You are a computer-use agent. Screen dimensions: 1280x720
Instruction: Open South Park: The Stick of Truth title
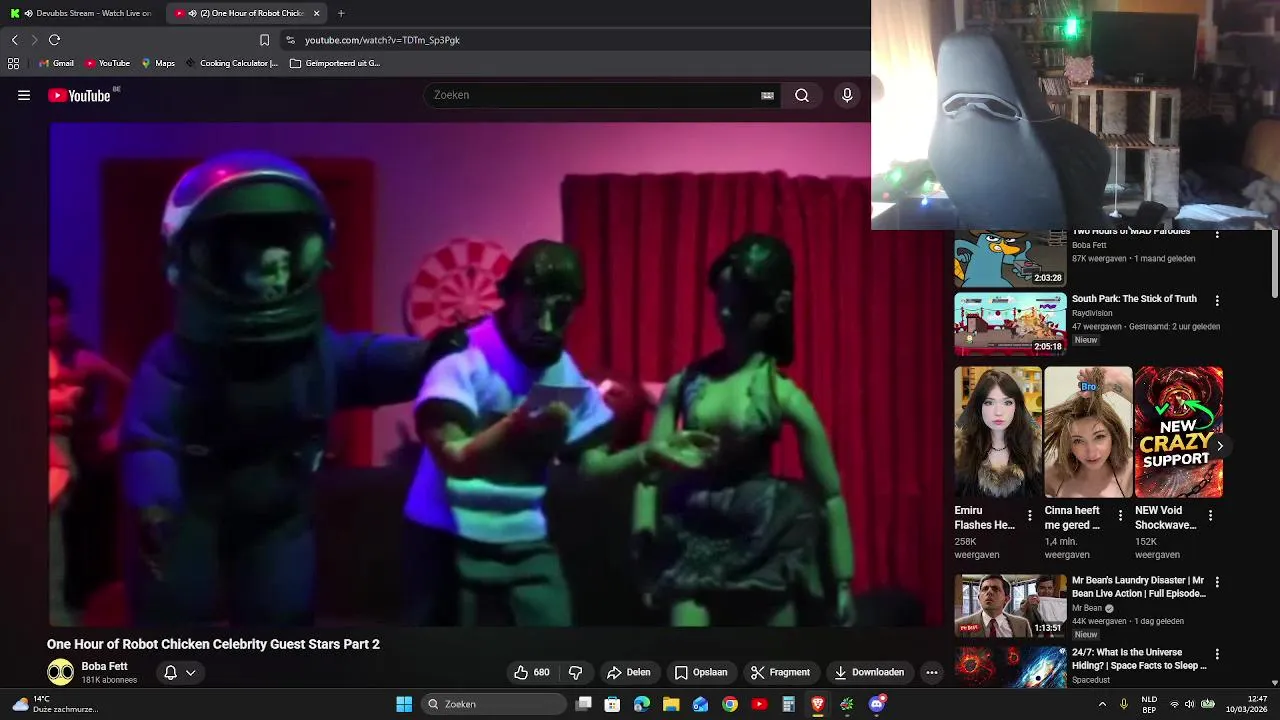1134,299
